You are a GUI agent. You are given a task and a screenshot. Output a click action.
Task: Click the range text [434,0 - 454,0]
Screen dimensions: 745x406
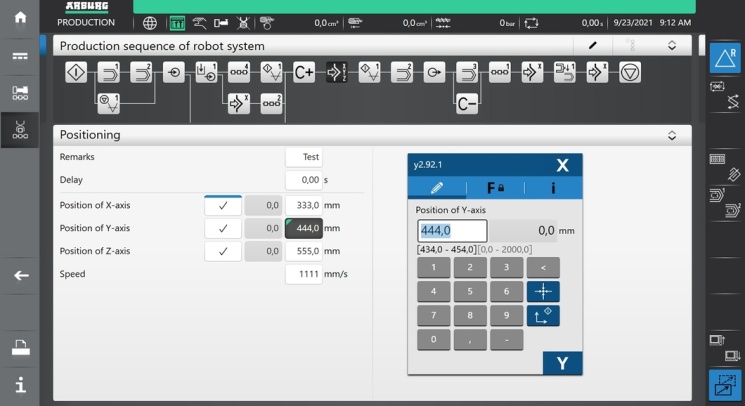(x=446, y=249)
